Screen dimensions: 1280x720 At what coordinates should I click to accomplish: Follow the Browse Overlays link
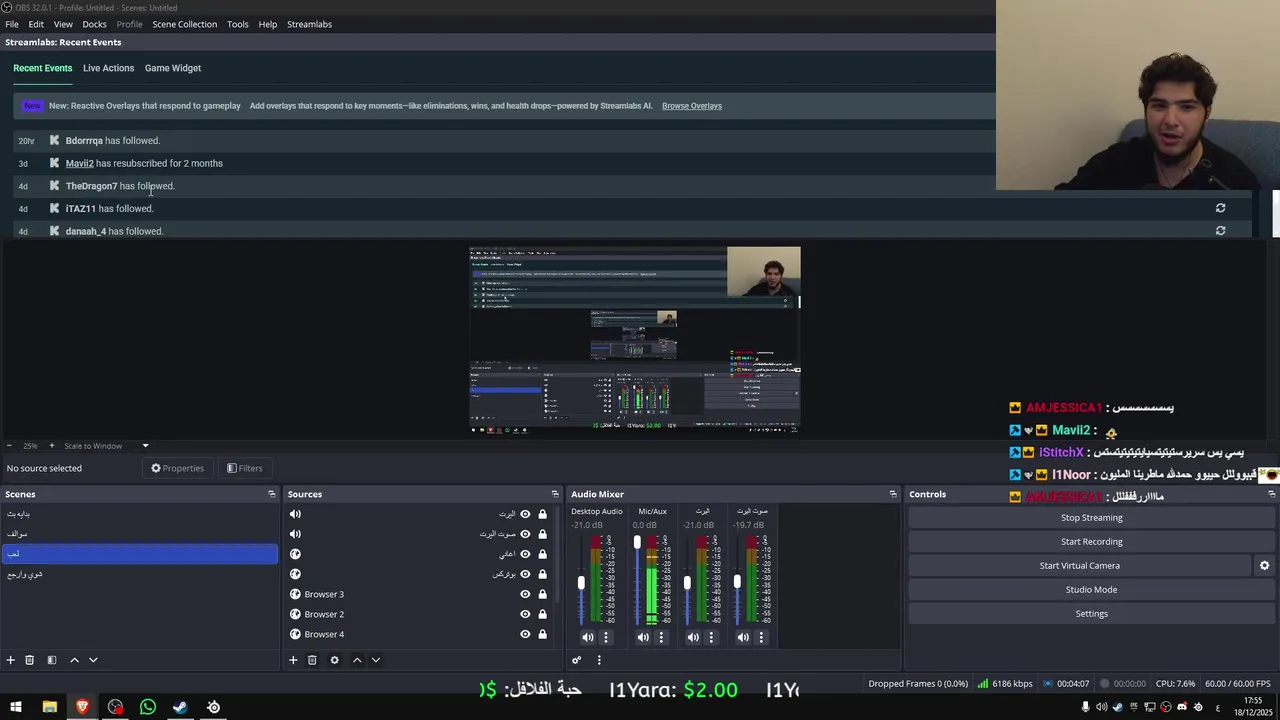(691, 106)
